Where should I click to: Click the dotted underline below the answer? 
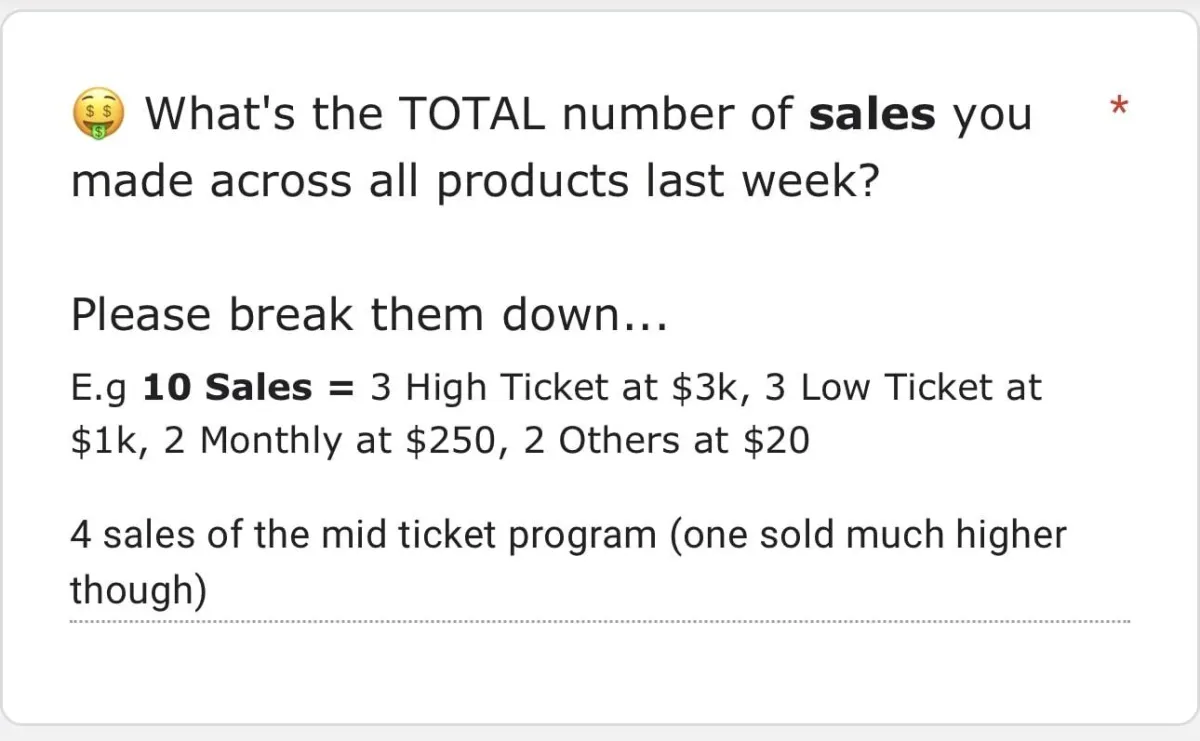pyautogui.click(x=600, y=621)
